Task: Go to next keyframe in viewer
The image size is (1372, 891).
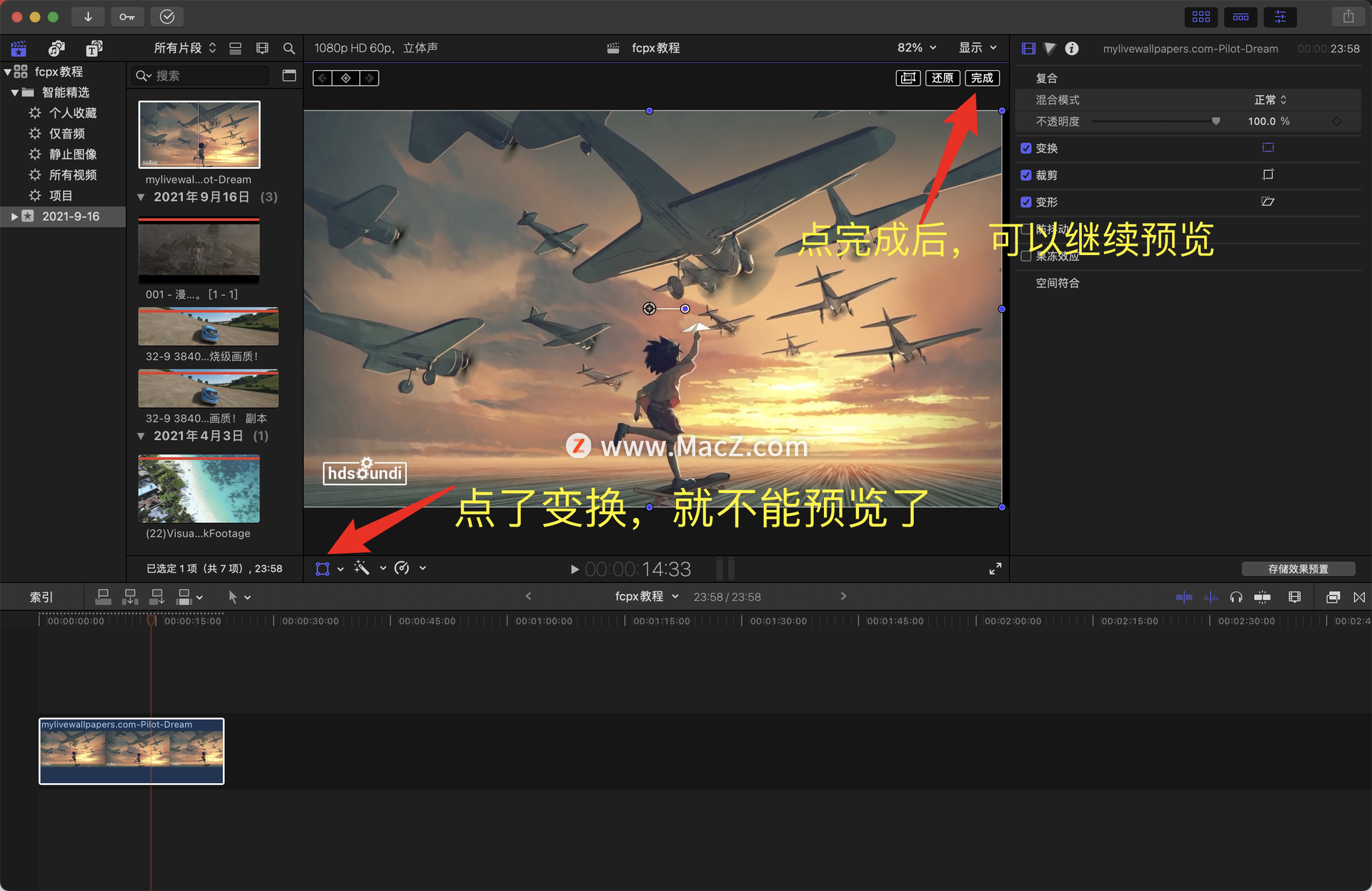Action: 369,78
